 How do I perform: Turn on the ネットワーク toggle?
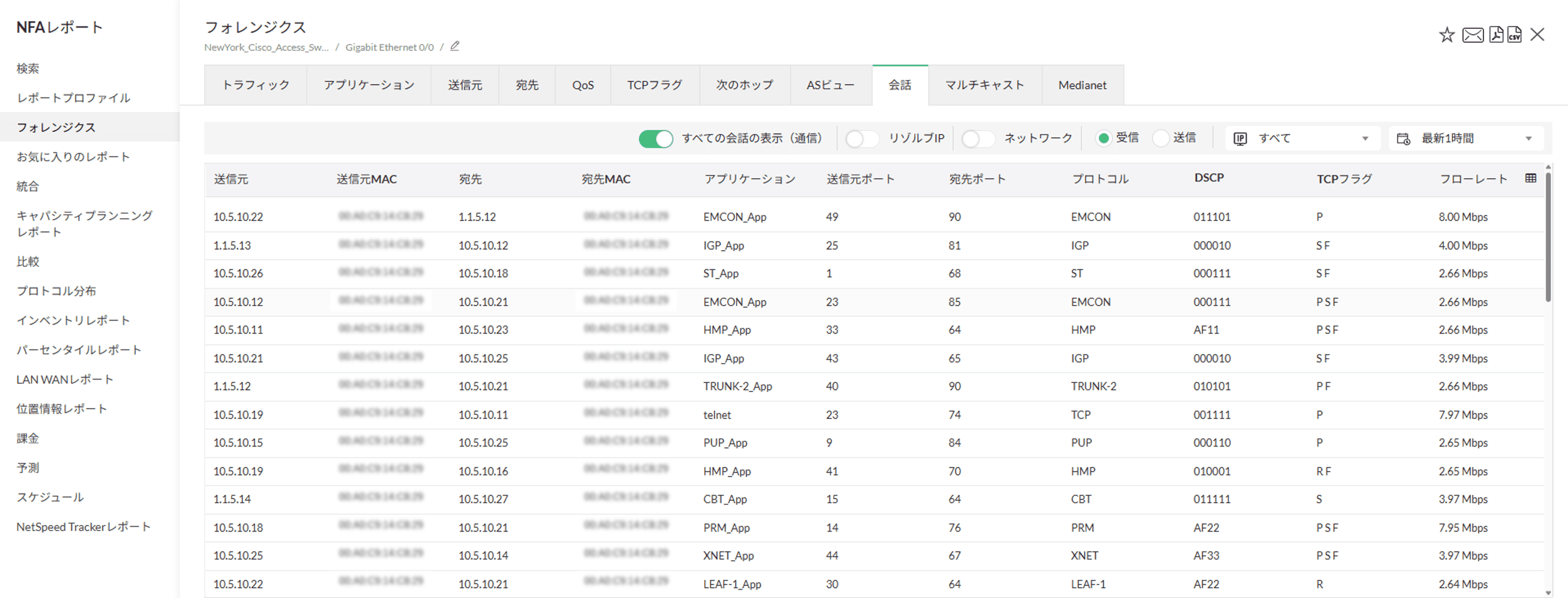point(978,139)
